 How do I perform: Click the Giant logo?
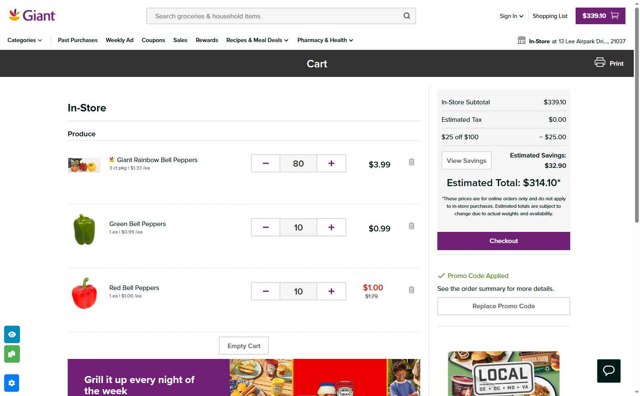(x=31, y=16)
